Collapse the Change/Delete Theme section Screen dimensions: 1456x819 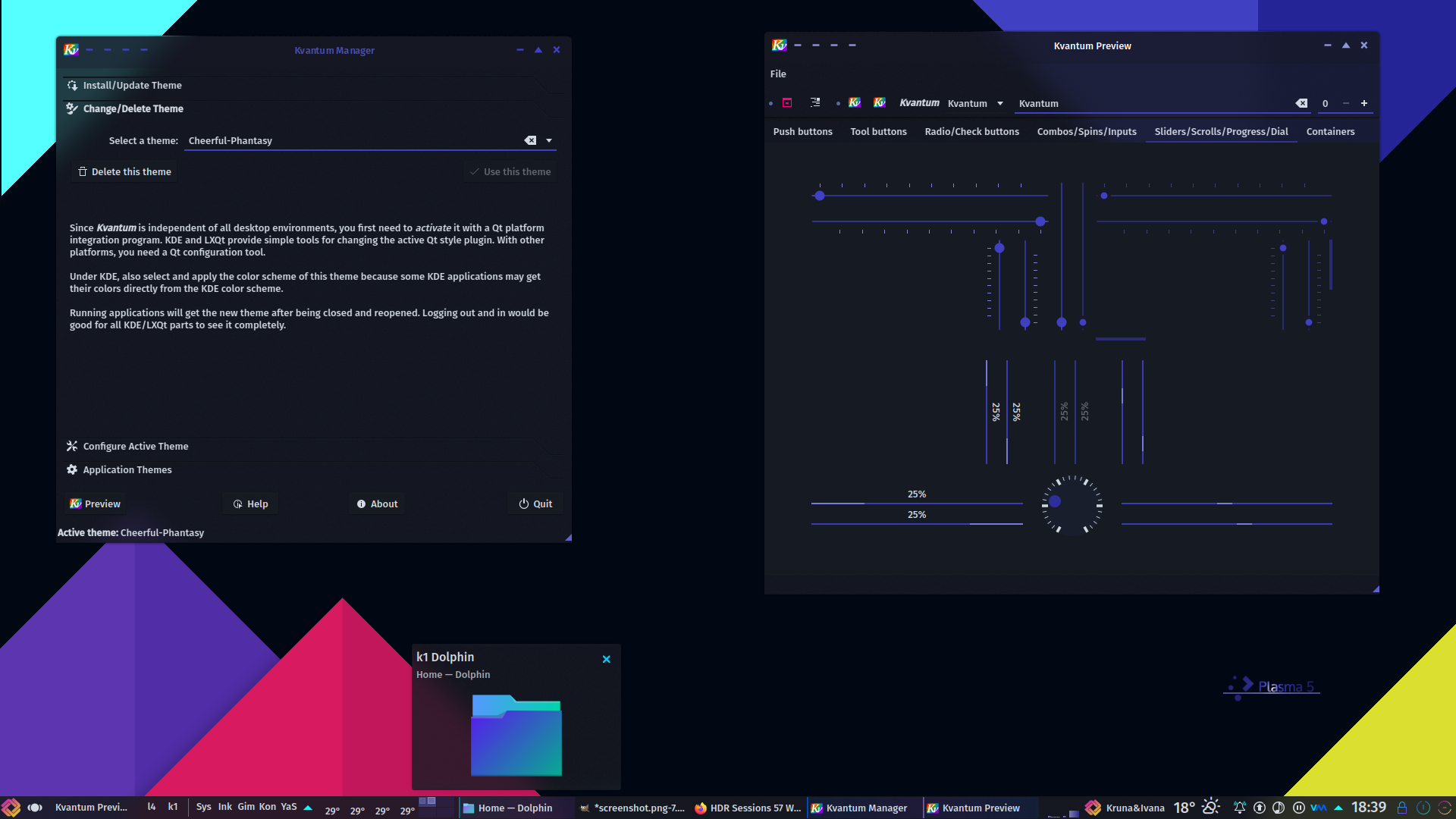tap(312, 108)
